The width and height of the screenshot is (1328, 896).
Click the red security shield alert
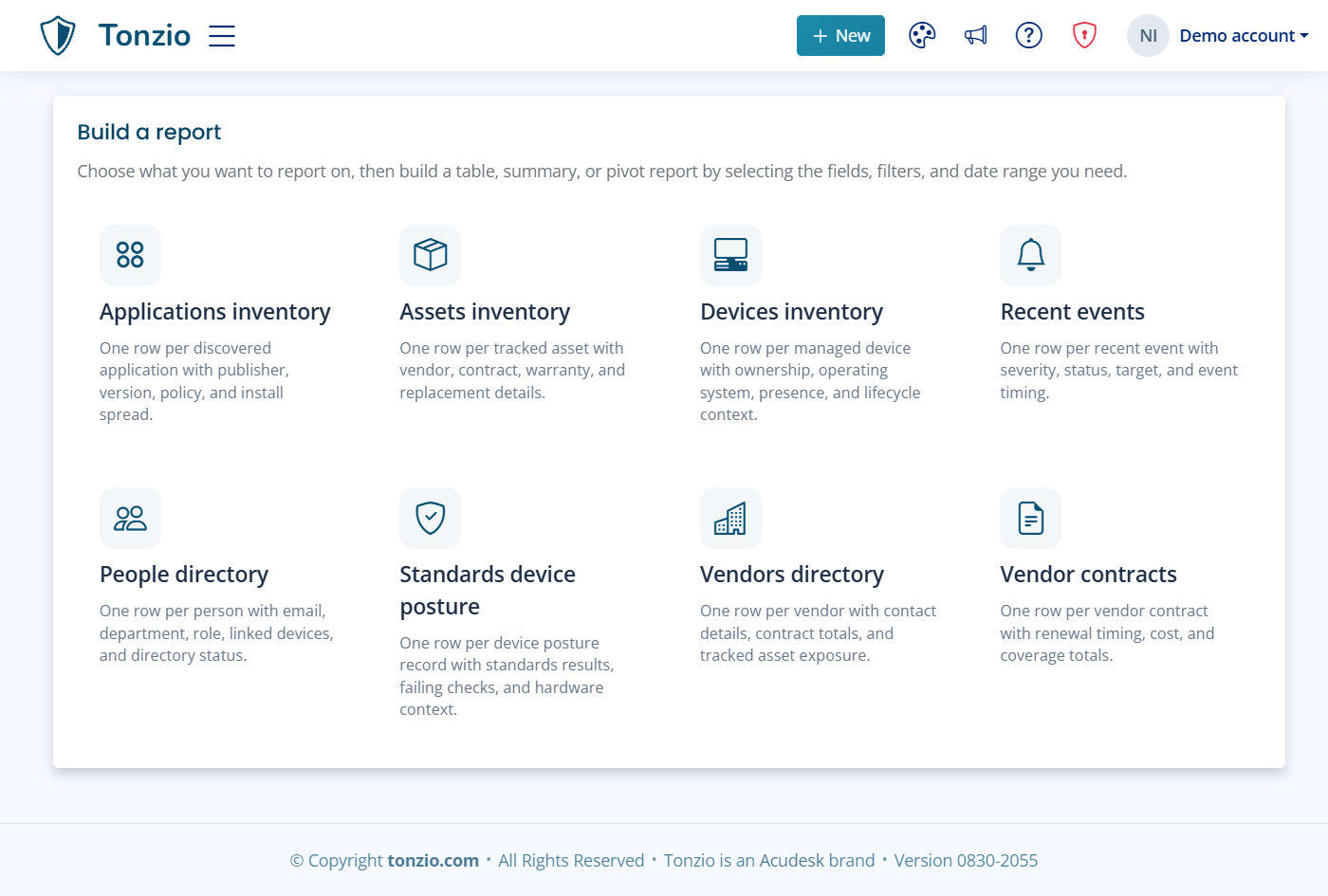click(1084, 36)
